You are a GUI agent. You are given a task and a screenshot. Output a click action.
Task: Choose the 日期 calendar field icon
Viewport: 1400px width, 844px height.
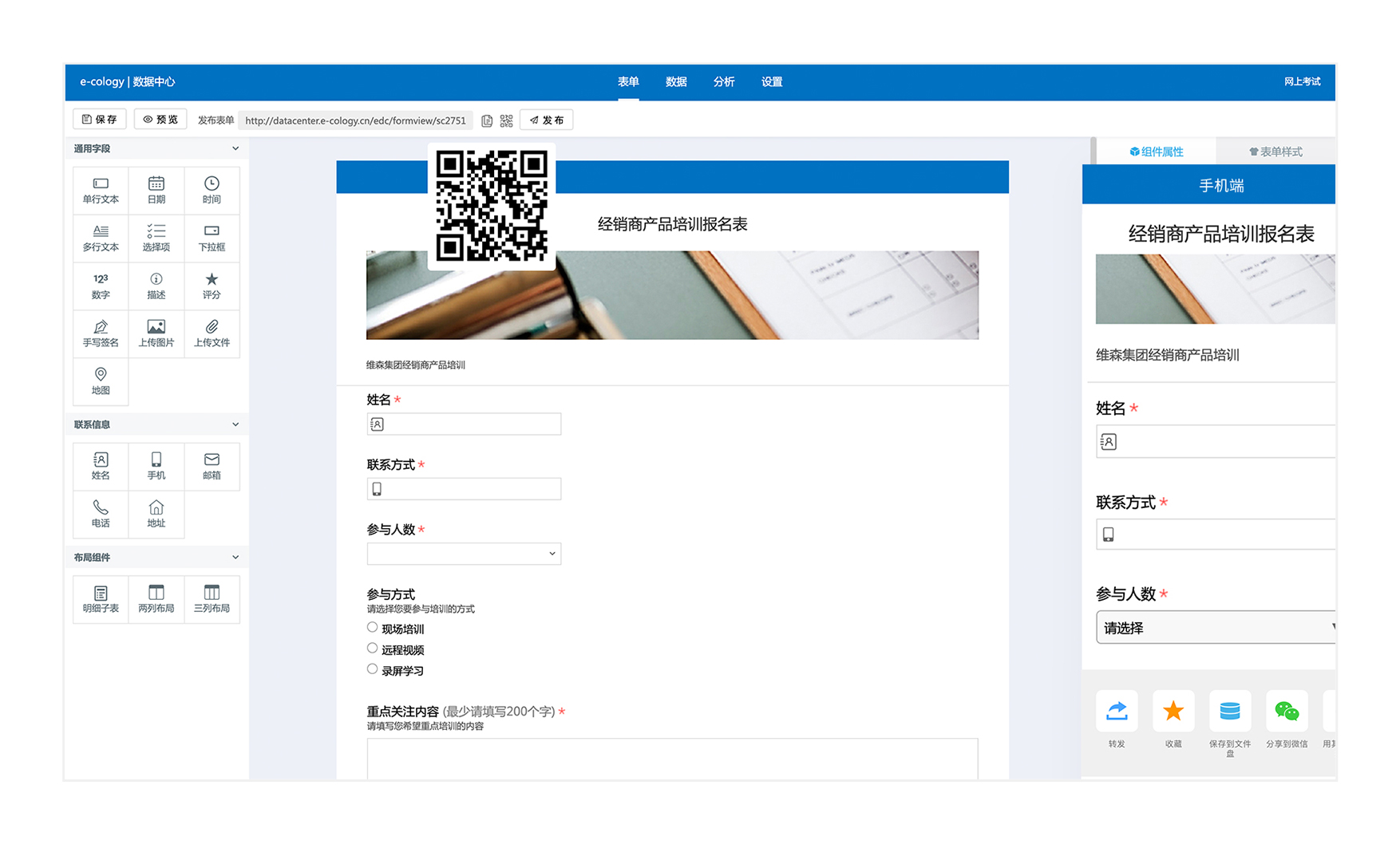pyautogui.click(x=156, y=190)
